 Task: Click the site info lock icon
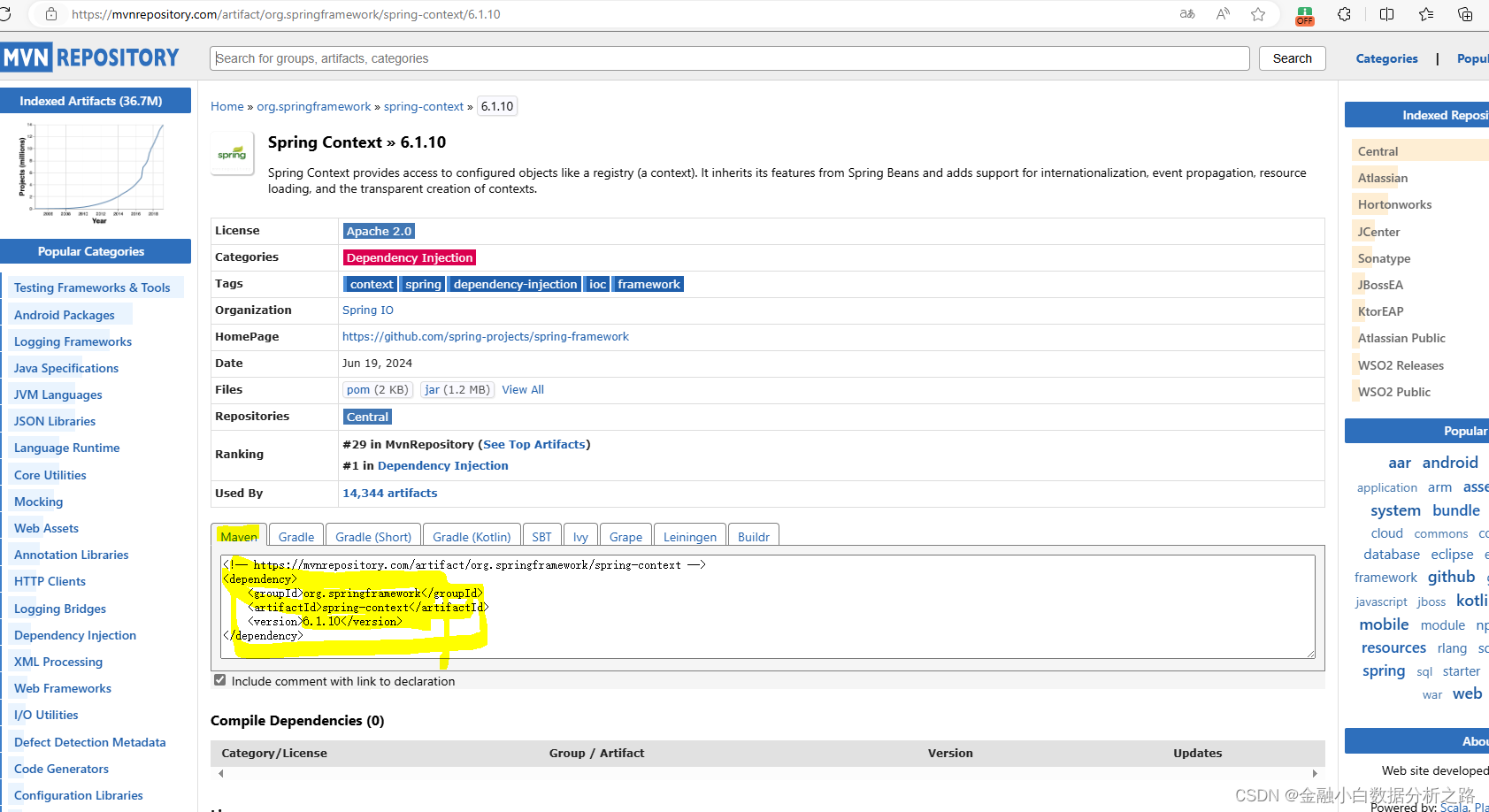coord(51,14)
